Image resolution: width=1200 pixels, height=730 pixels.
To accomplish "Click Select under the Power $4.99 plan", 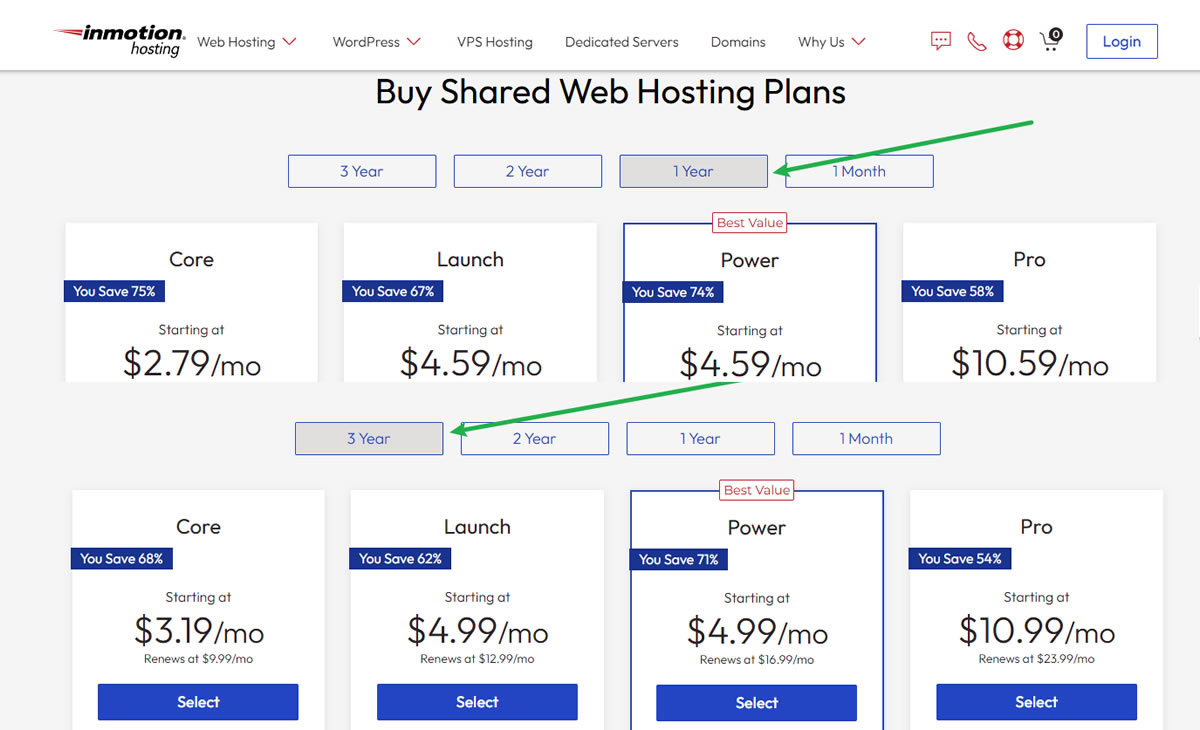I will [x=757, y=703].
